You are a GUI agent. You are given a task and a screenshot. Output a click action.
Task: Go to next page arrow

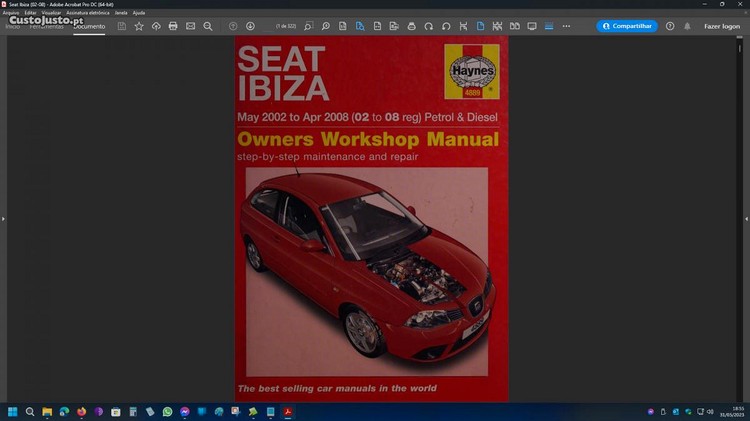(x=250, y=26)
